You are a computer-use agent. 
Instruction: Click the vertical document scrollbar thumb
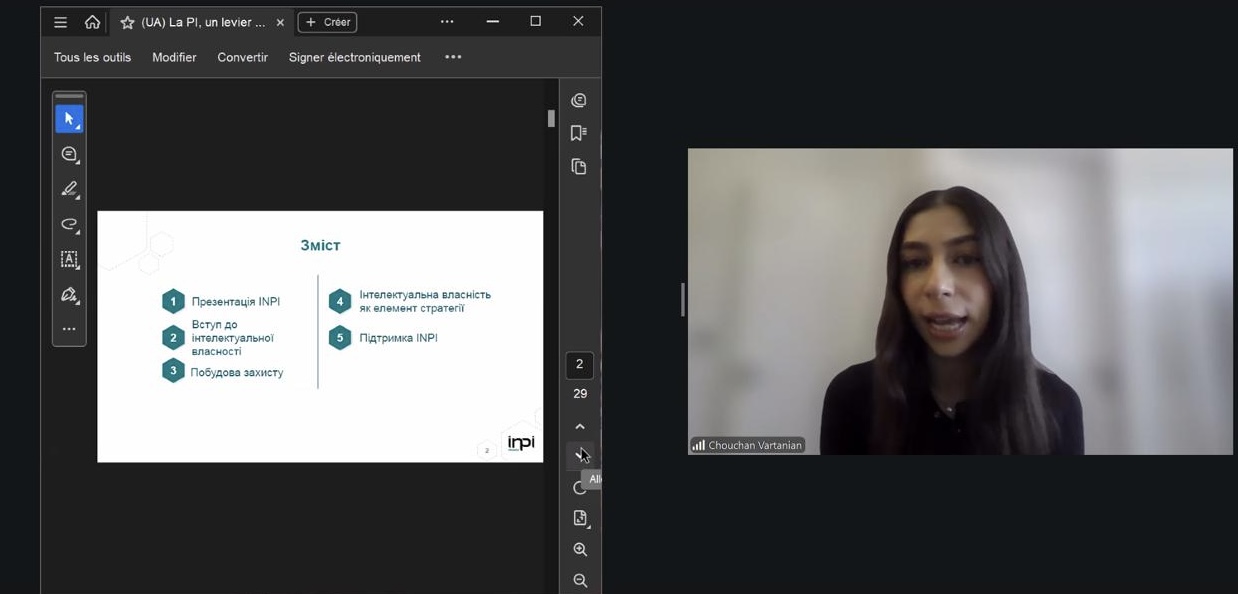[x=551, y=118]
